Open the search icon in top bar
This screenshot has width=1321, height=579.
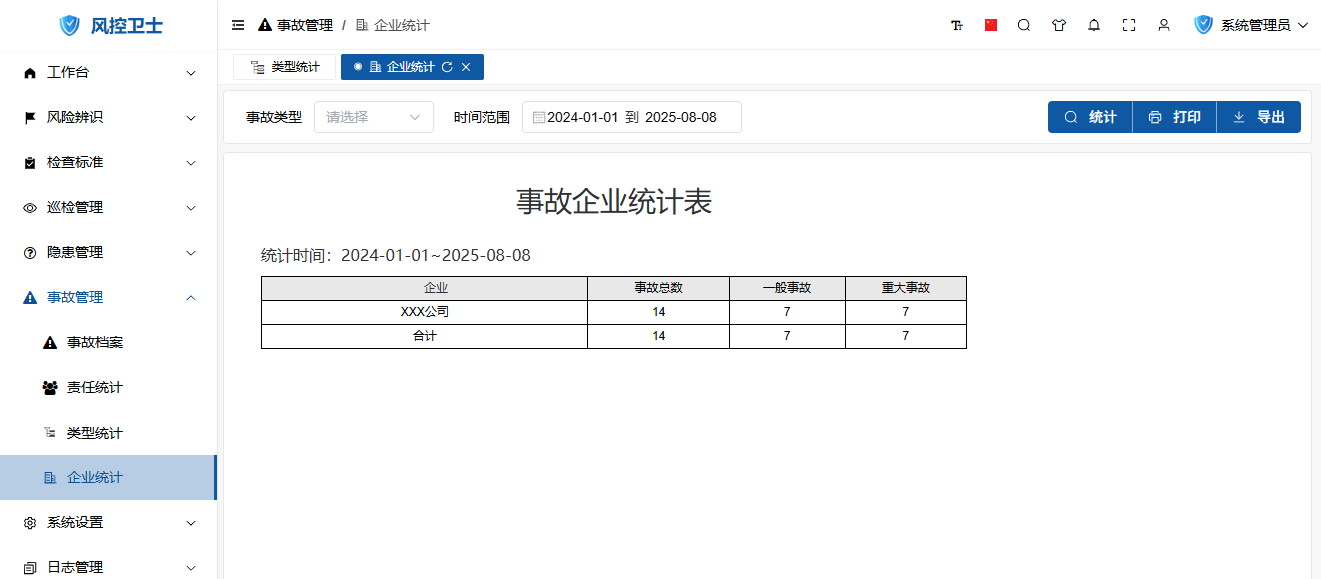coord(1024,26)
